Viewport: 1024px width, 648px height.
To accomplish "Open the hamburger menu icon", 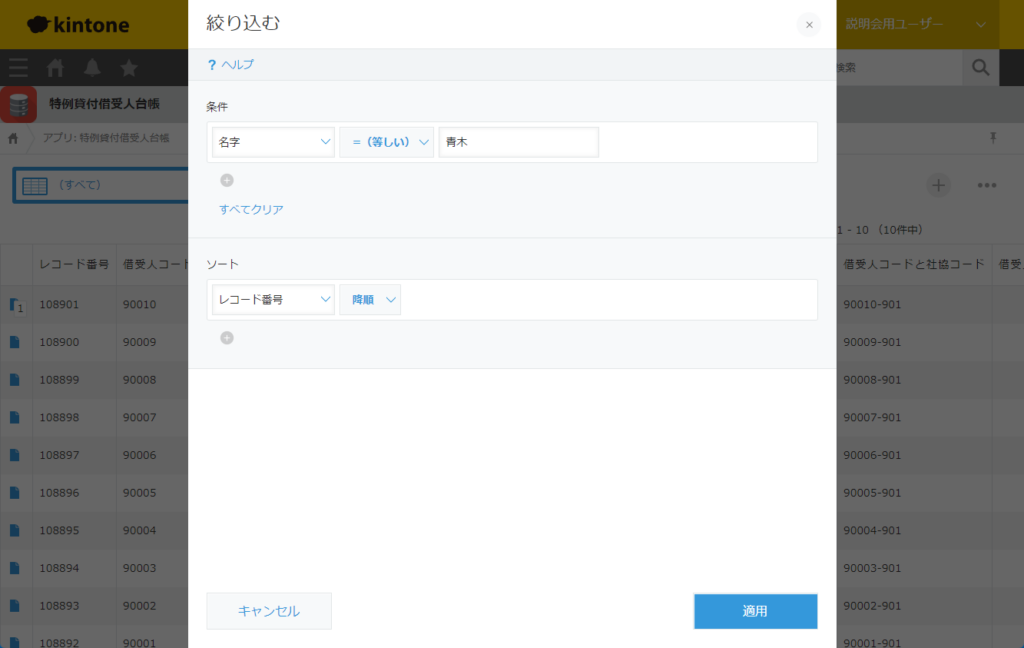I will [x=19, y=68].
